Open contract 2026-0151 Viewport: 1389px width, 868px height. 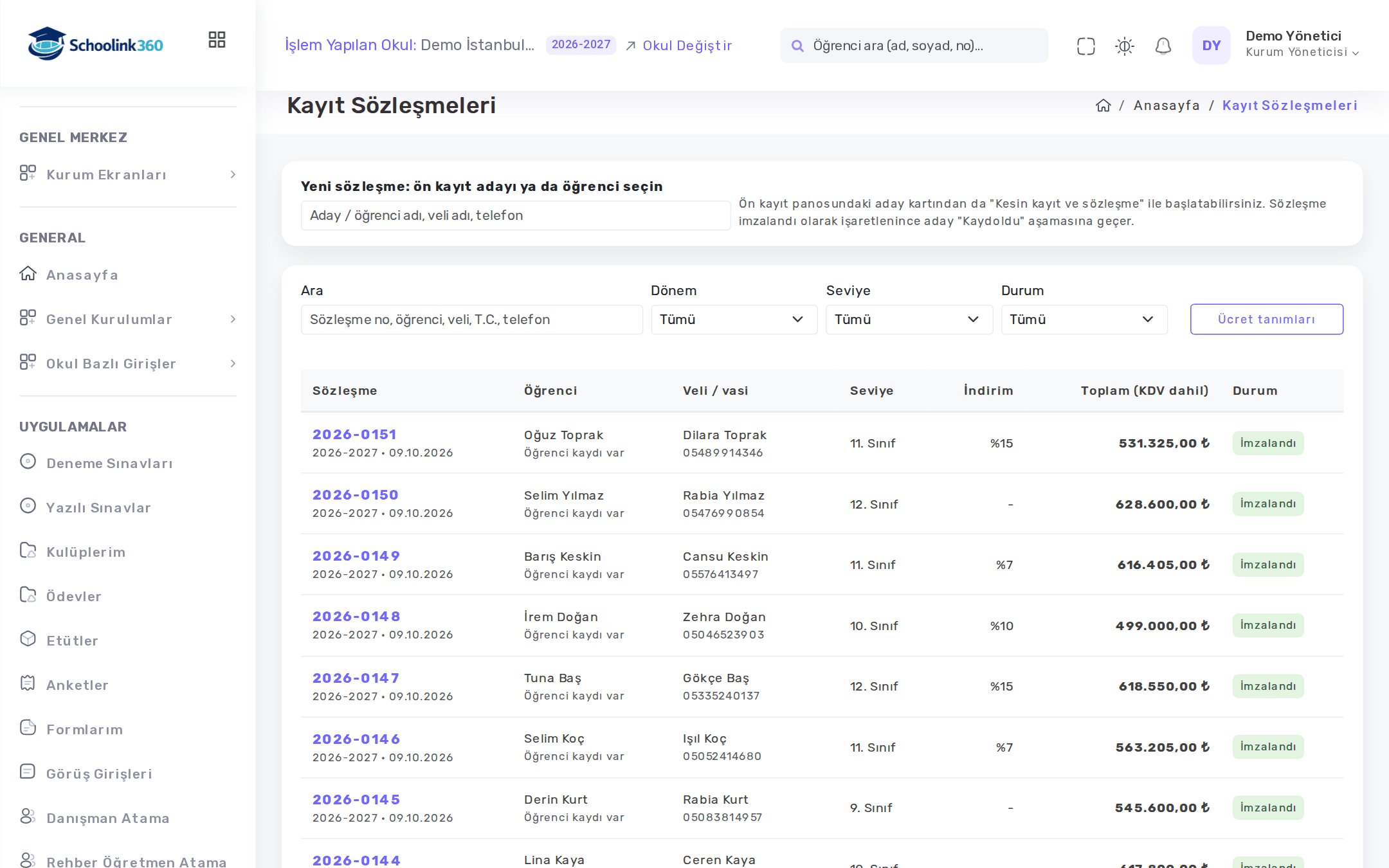point(354,435)
